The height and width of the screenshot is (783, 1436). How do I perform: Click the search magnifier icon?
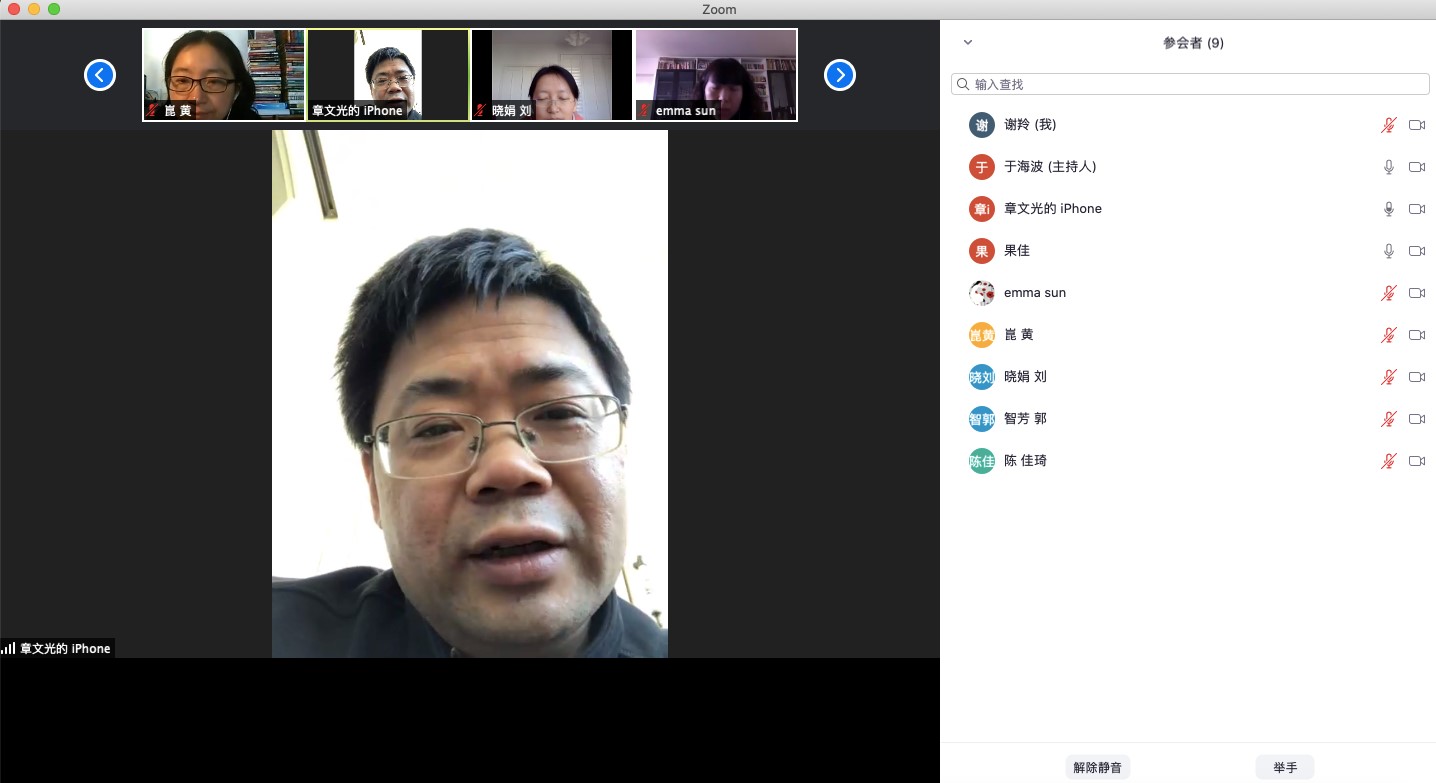(x=964, y=85)
